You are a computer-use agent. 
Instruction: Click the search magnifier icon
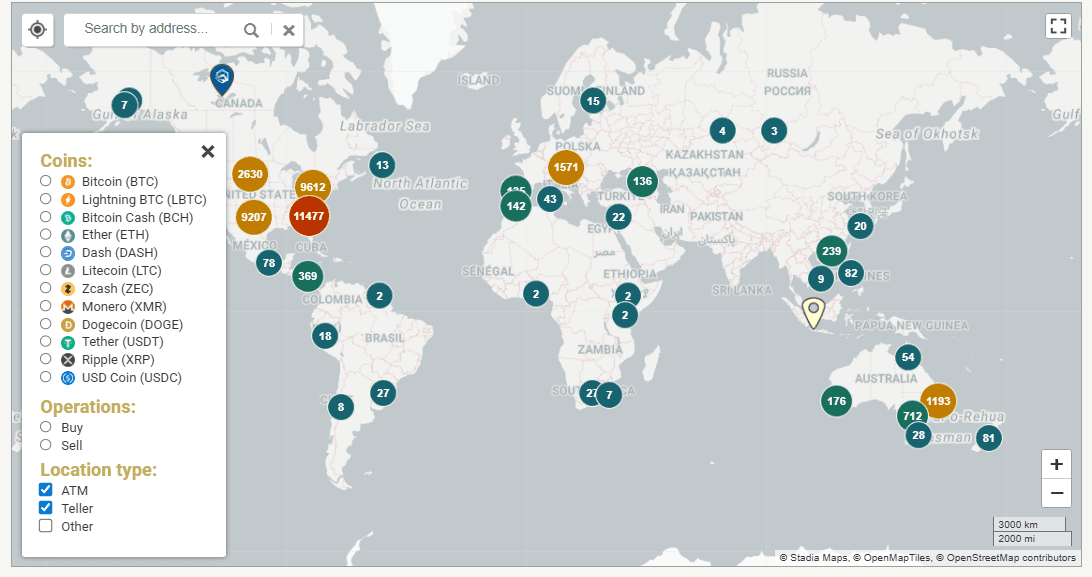[251, 30]
